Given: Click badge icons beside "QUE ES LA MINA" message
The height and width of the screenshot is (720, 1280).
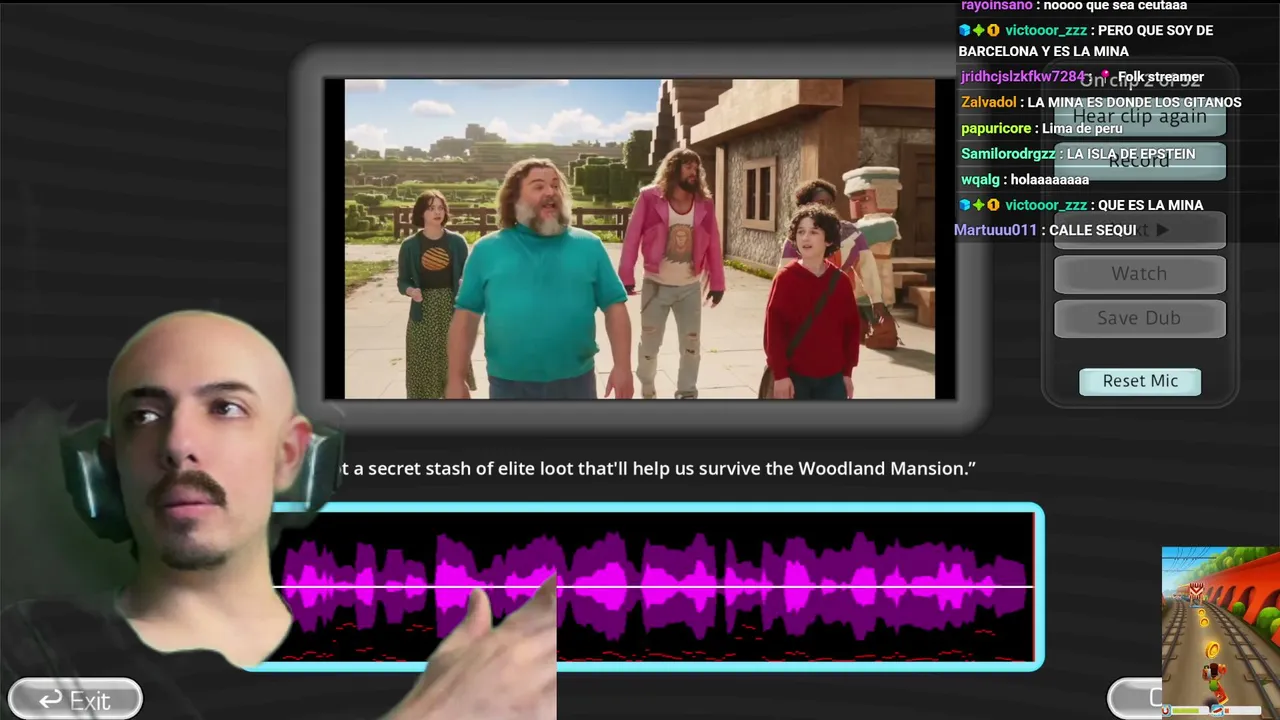Looking at the screenshot, I should point(979,205).
